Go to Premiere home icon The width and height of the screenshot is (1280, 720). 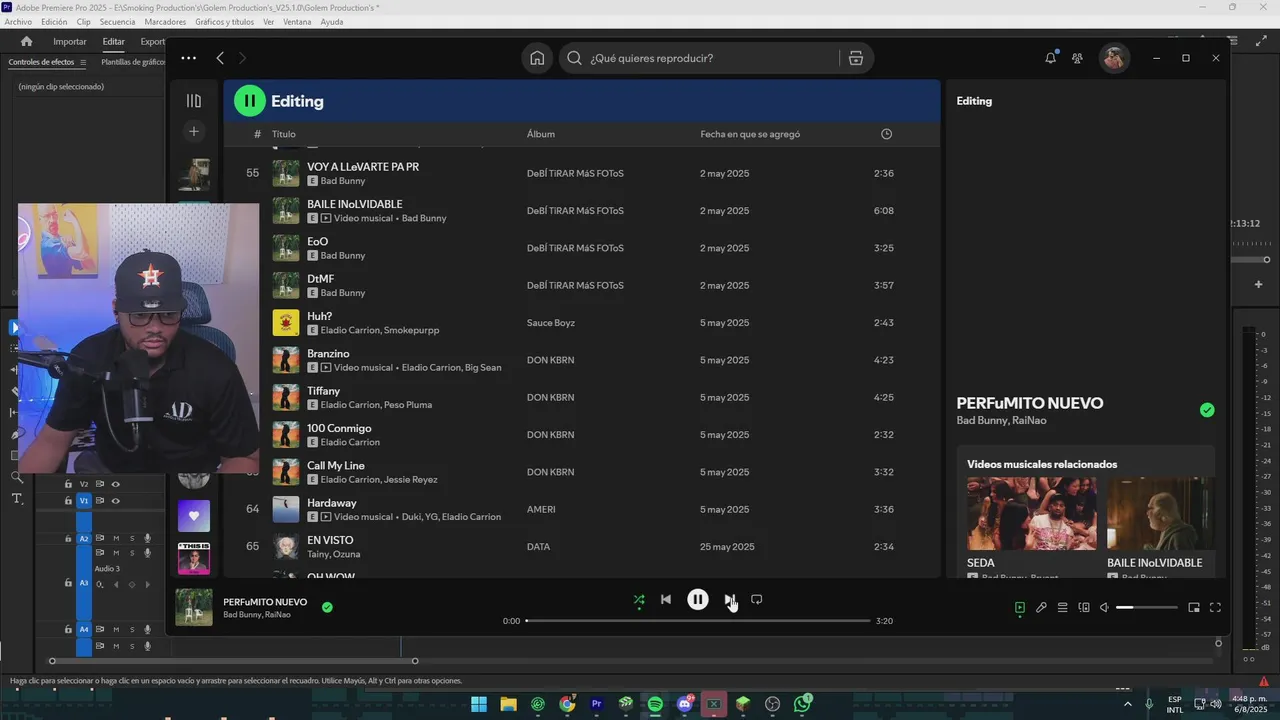click(x=27, y=42)
